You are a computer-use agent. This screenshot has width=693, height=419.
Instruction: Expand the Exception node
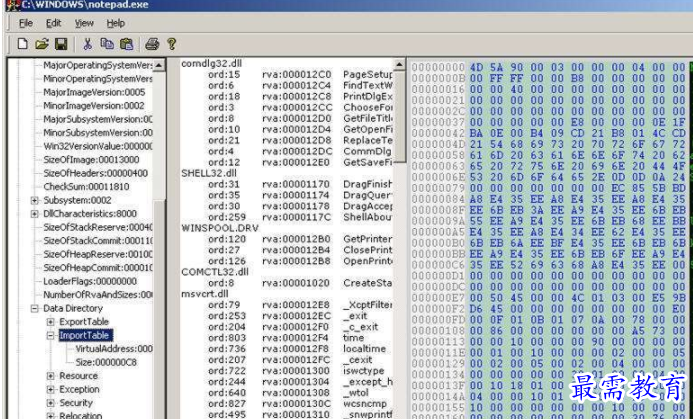tap(51, 389)
